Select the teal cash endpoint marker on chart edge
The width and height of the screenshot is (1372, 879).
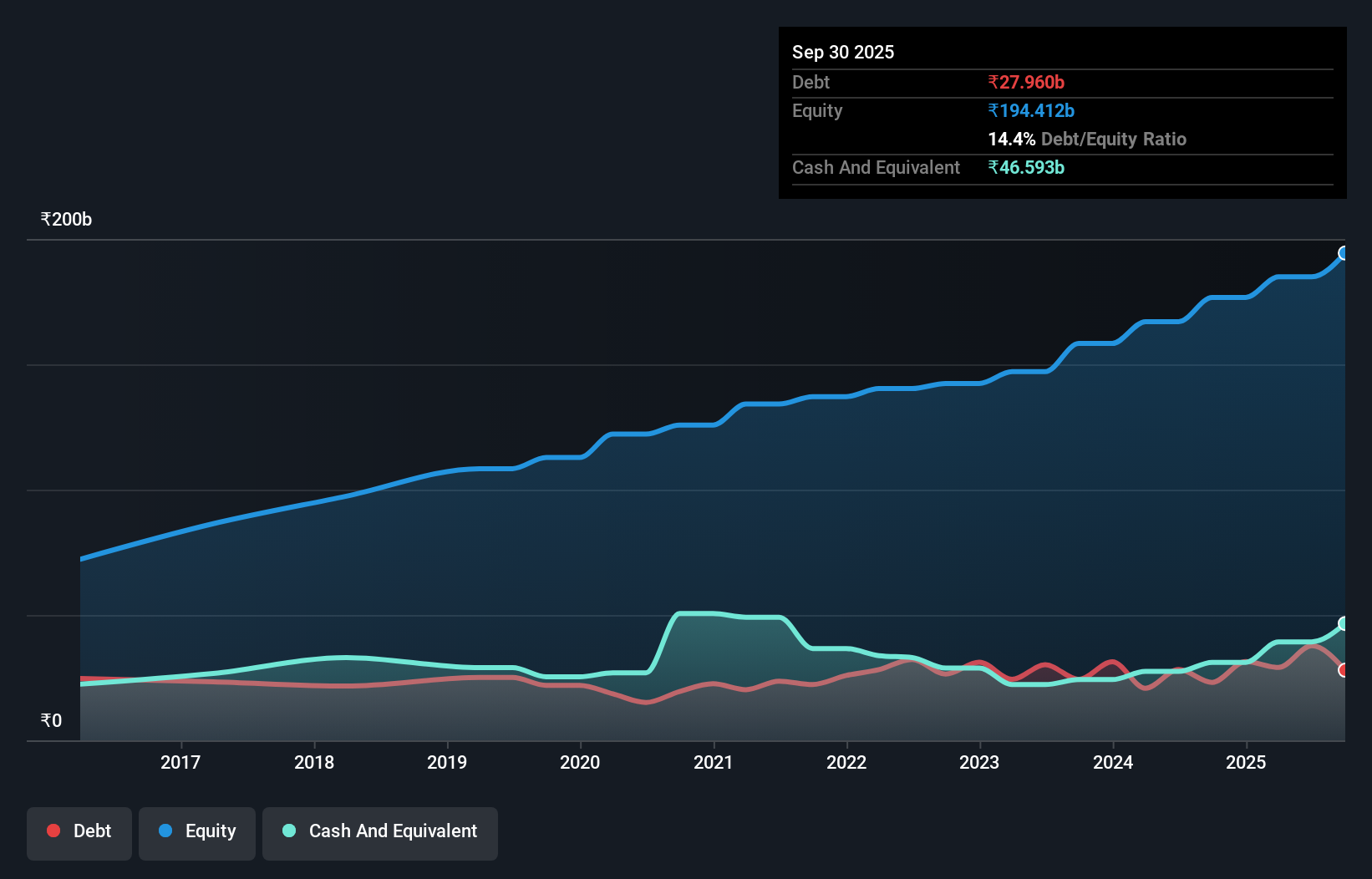pyautogui.click(x=1344, y=622)
